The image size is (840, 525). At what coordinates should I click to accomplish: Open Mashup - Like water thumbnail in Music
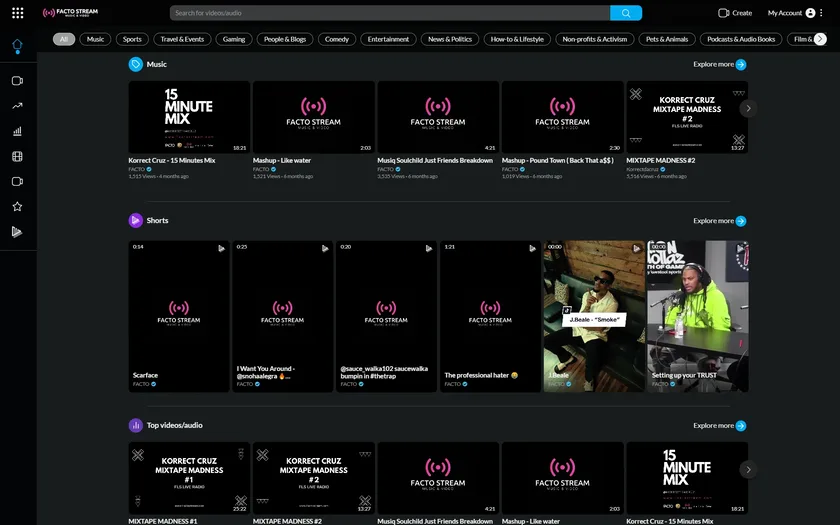(313, 117)
